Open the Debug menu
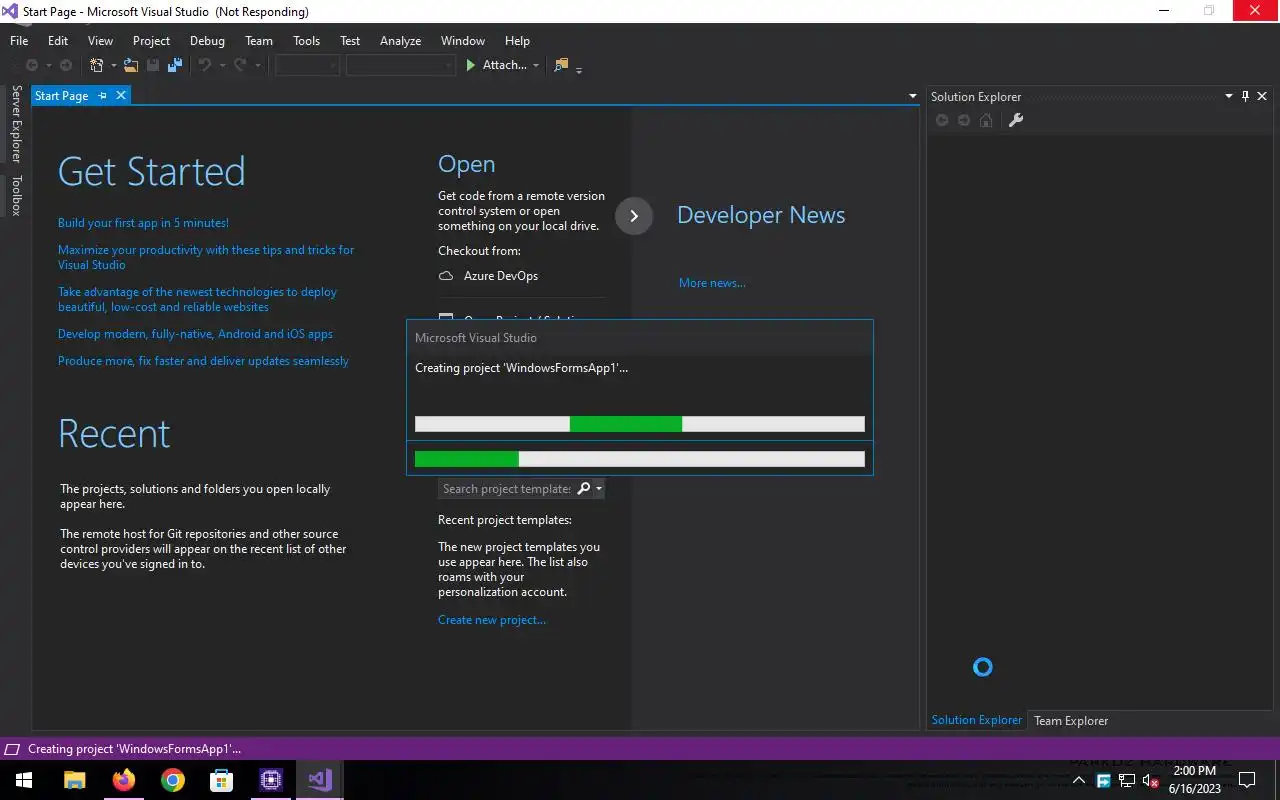The width and height of the screenshot is (1280, 800). pos(207,41)
